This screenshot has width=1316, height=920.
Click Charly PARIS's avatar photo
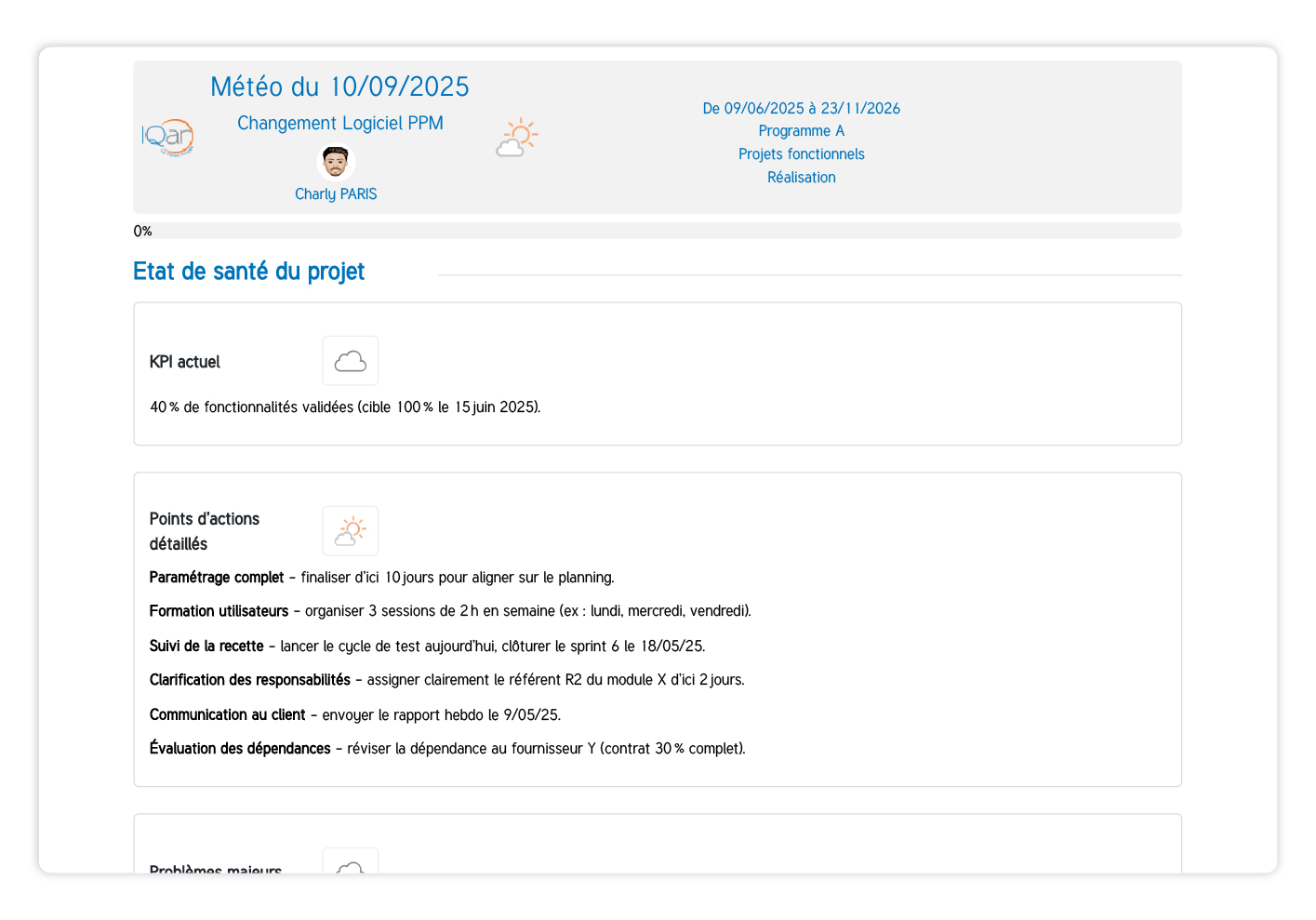coord(336,161)
